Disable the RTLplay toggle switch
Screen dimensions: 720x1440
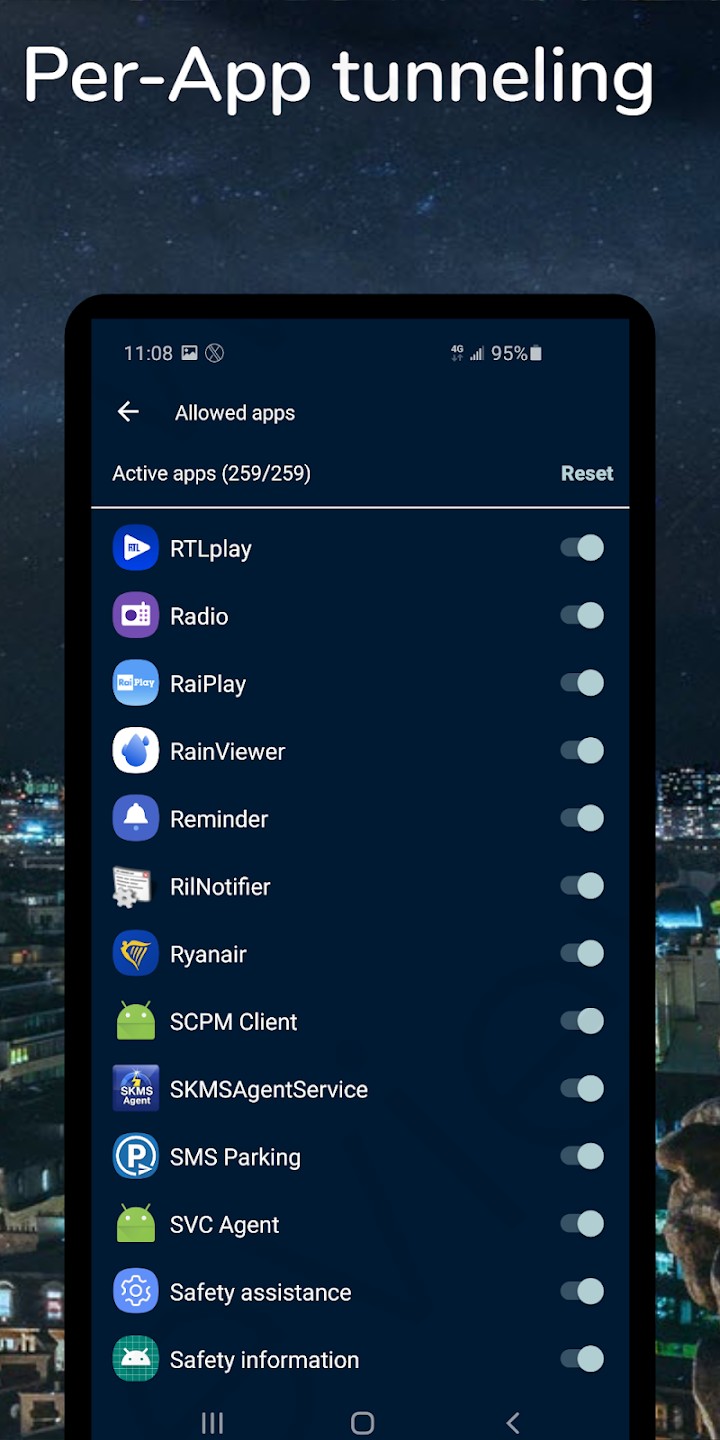click(582, 548)
